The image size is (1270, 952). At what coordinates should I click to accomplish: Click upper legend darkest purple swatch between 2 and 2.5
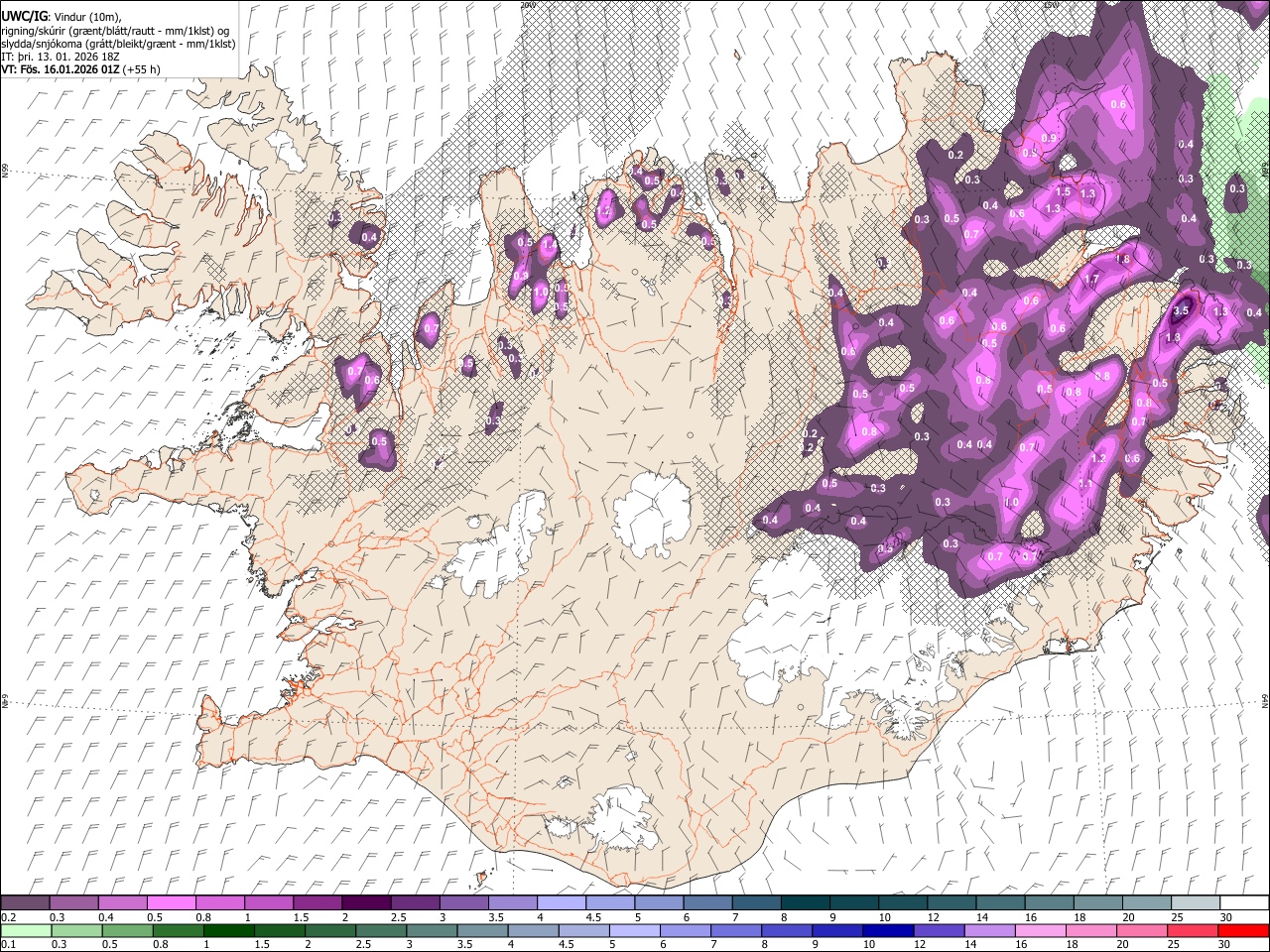point(366,903)
